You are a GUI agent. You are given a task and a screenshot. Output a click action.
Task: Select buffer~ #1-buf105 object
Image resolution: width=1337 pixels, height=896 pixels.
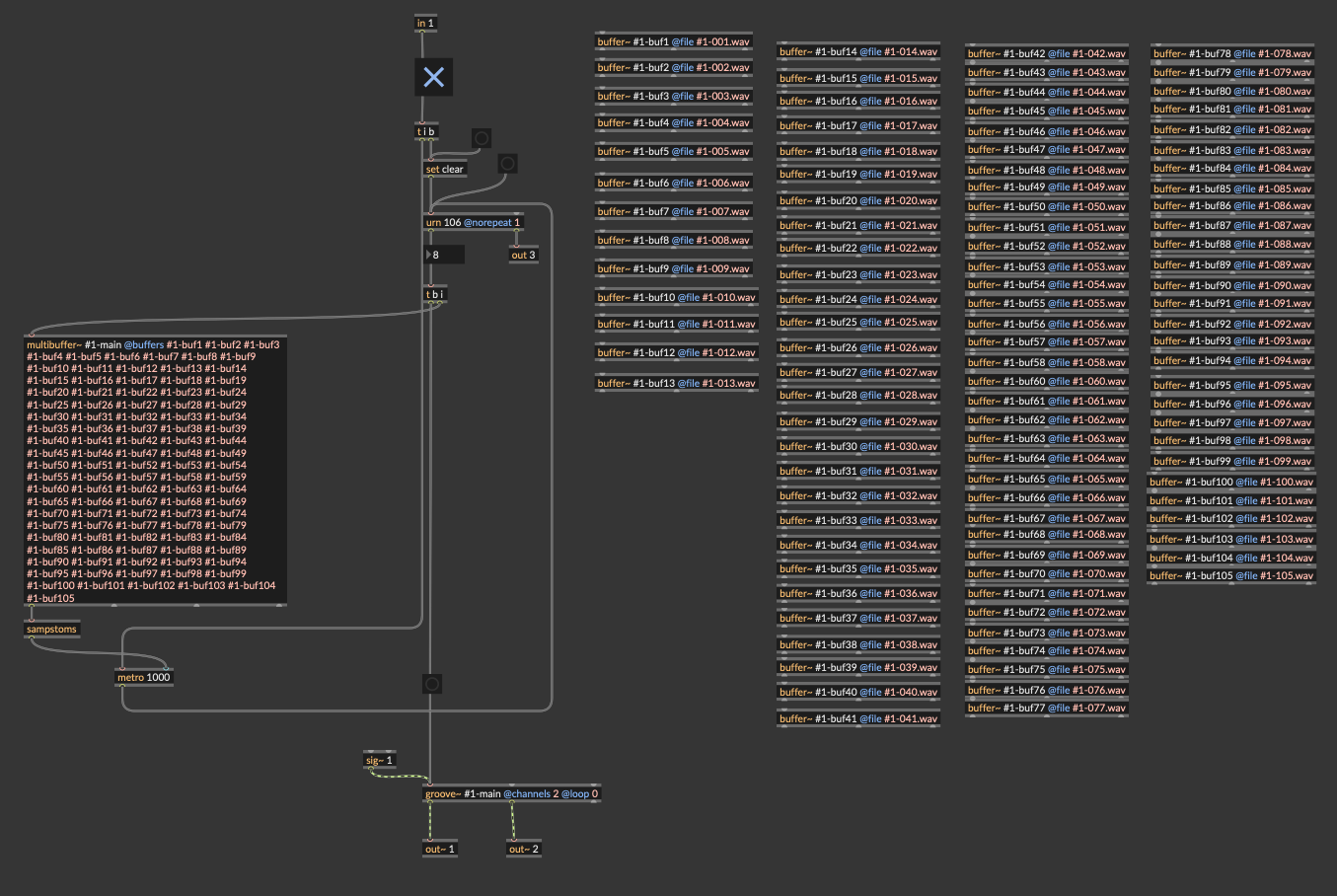pos(1231,575)
